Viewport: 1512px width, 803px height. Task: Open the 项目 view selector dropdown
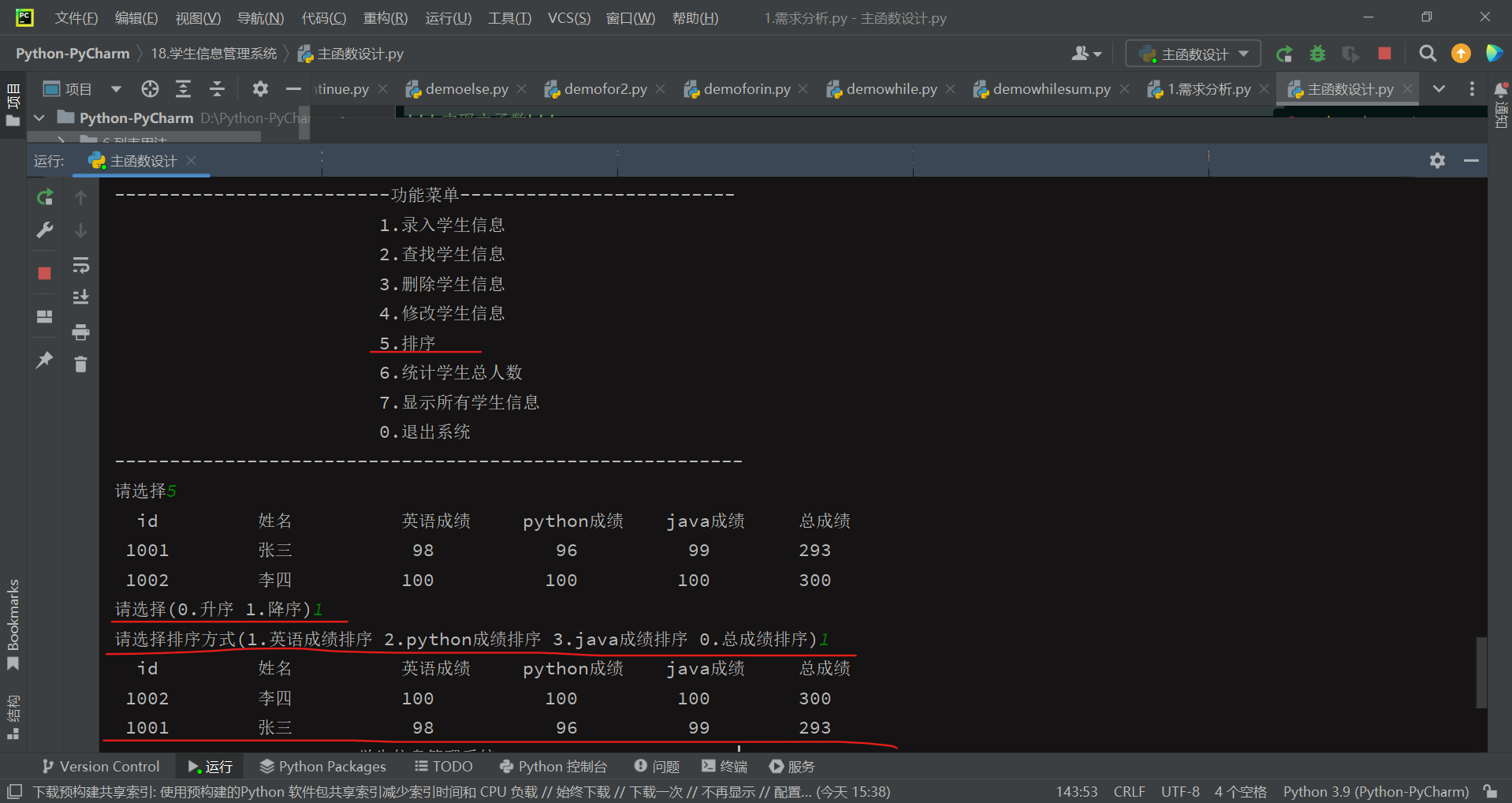[x=116, y=88]
